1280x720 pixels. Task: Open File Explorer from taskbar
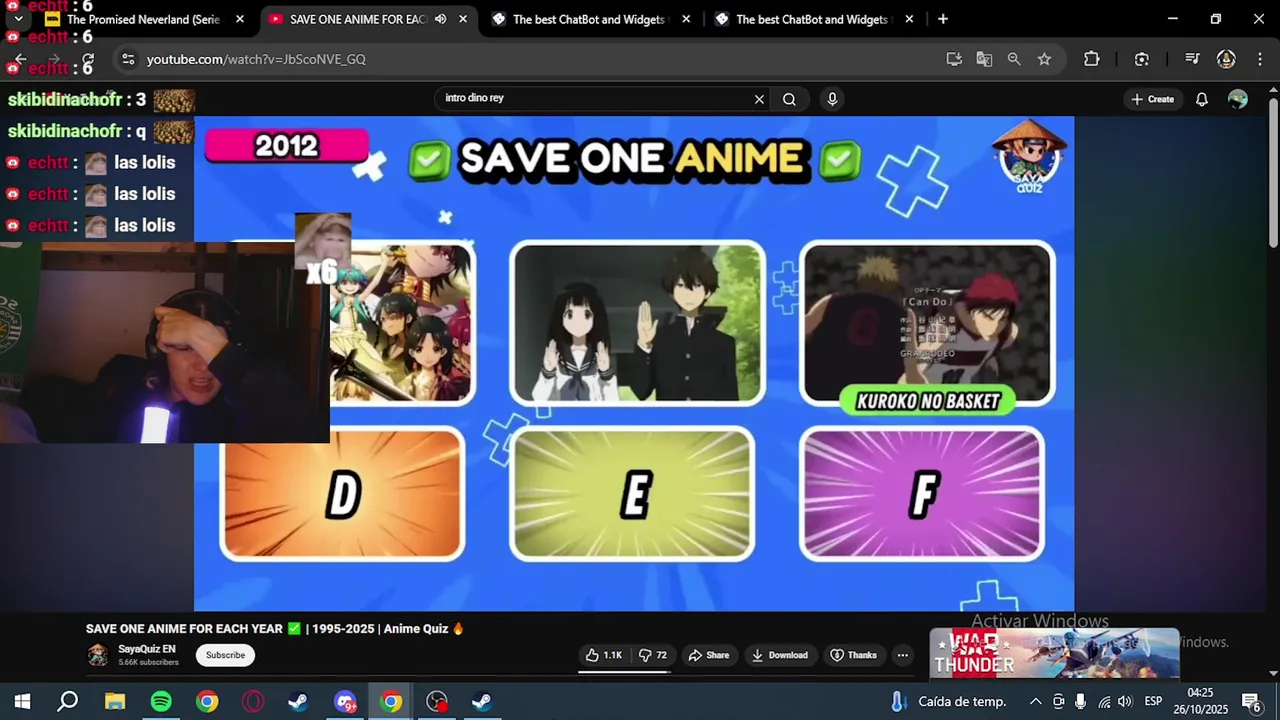115,701
